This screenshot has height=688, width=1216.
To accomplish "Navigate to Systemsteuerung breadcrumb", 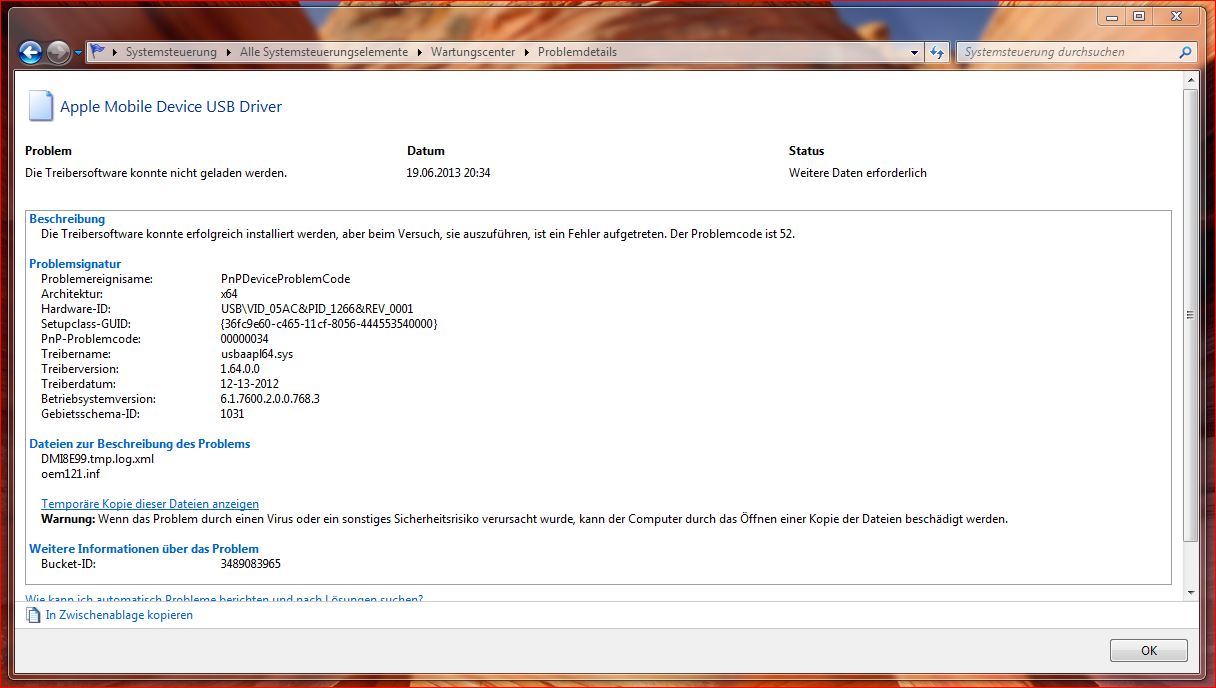I will coord(171,52).
